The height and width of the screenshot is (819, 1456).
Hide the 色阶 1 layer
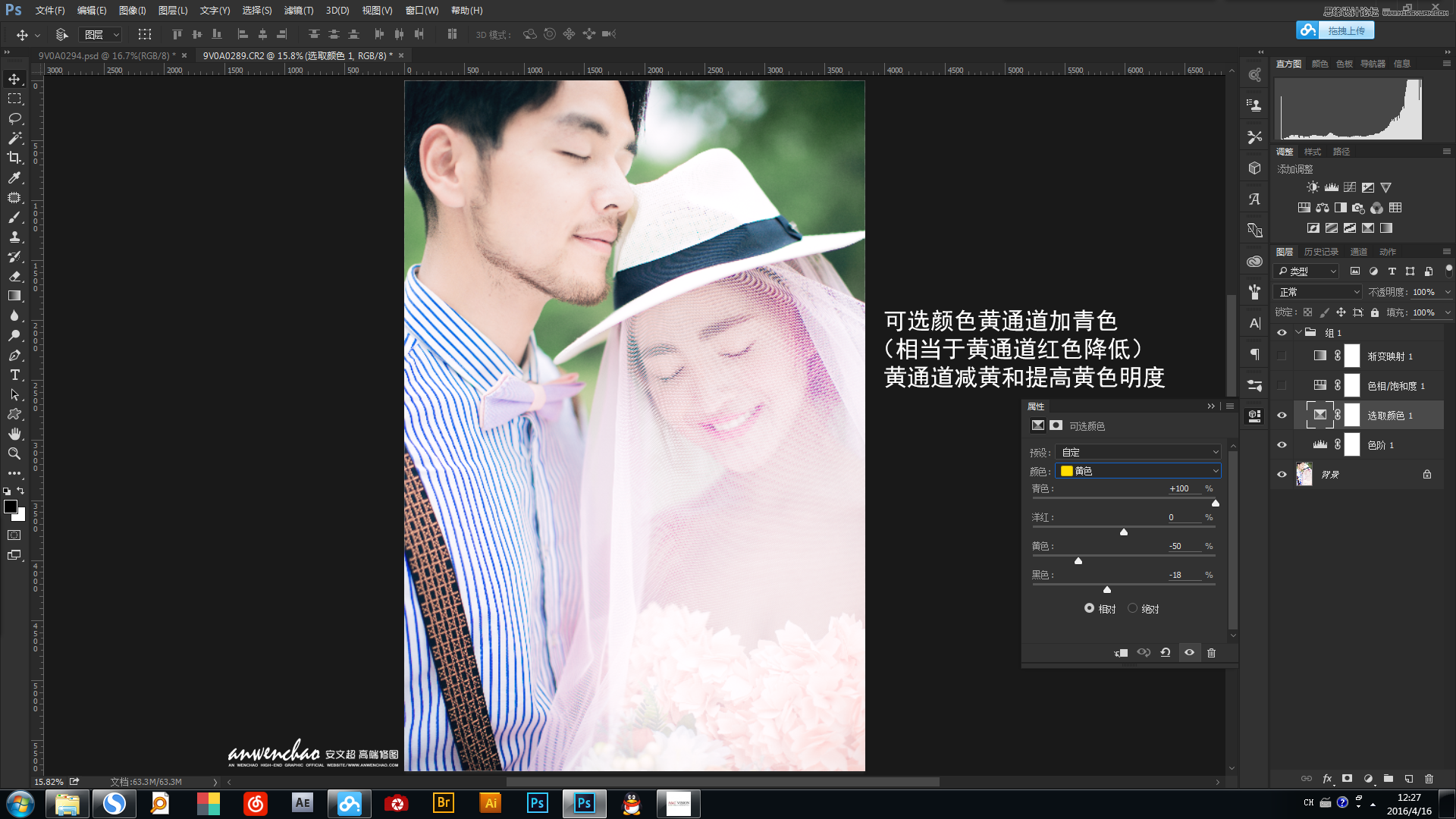pos(1282,445)
